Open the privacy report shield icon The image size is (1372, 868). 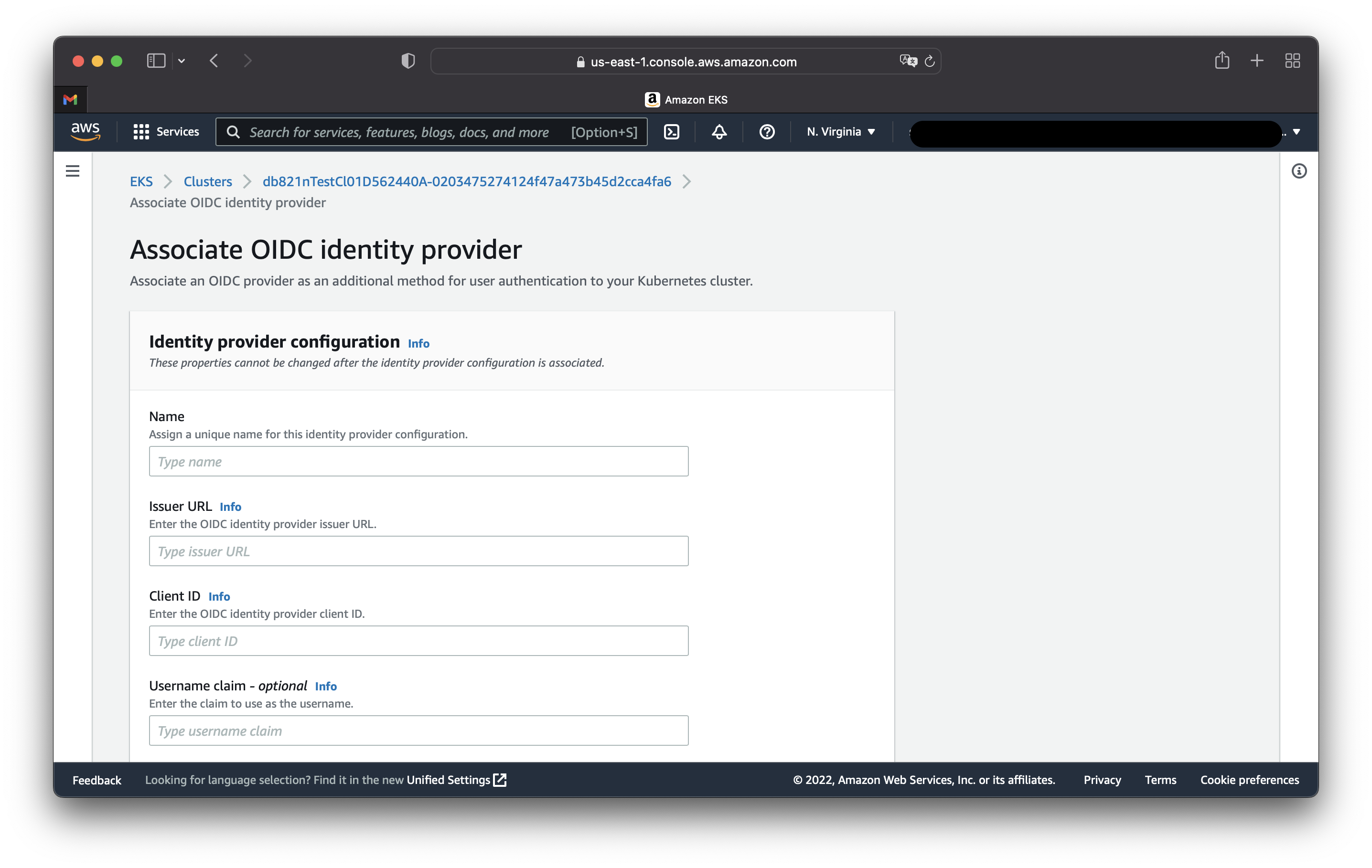click(x=408, y=61)
